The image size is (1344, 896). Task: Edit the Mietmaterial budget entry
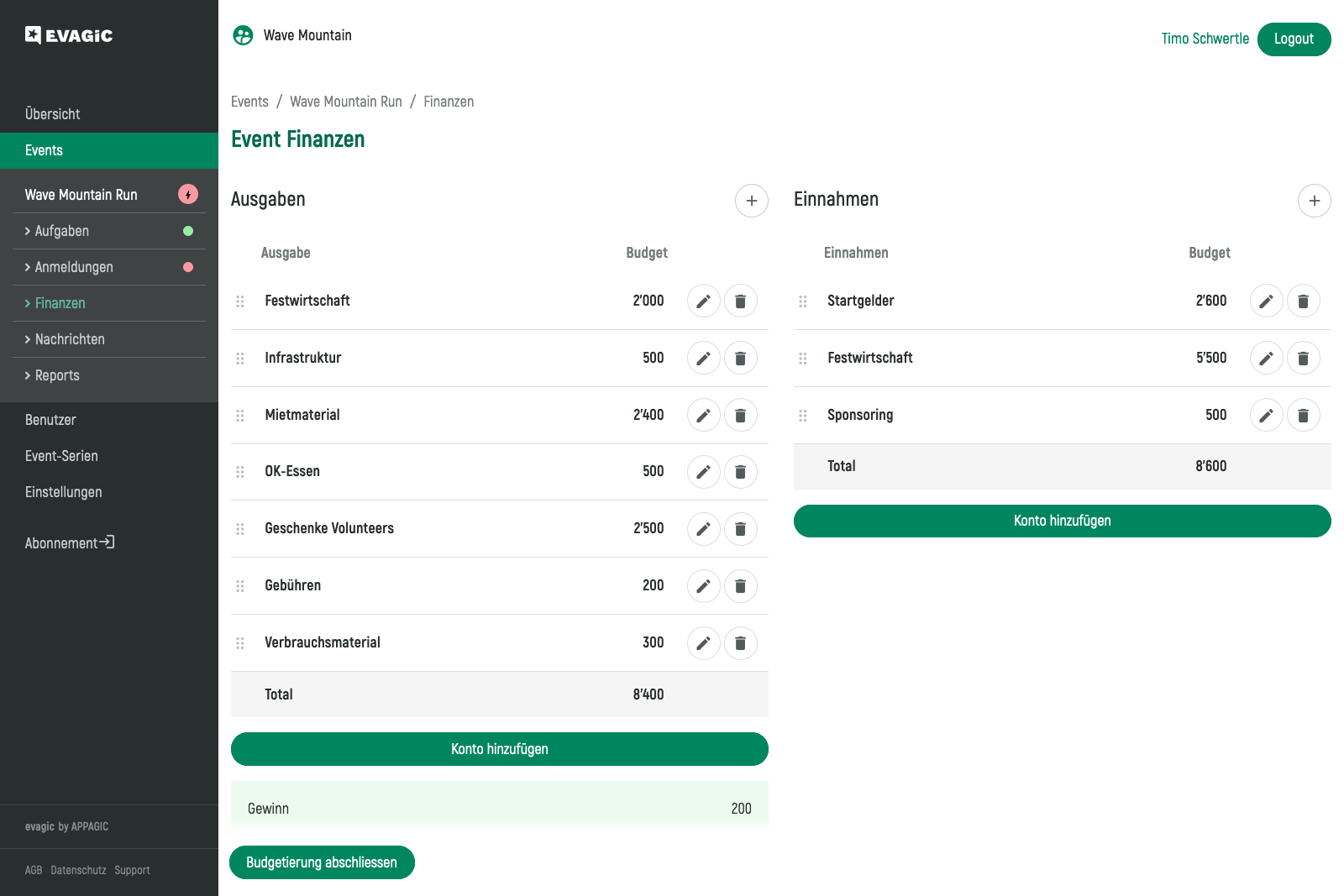tap(703, 415)
